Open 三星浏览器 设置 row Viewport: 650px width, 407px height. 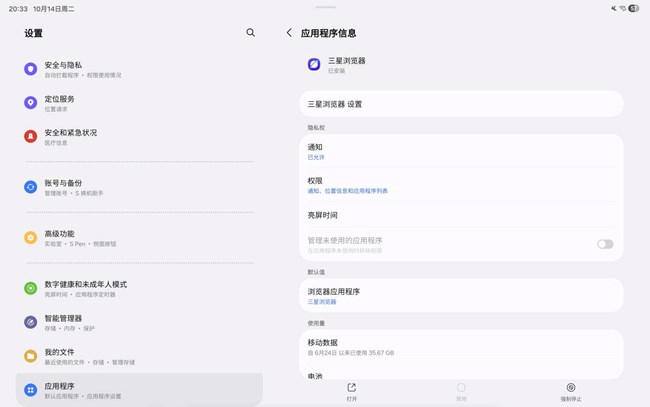pos(460,104)
